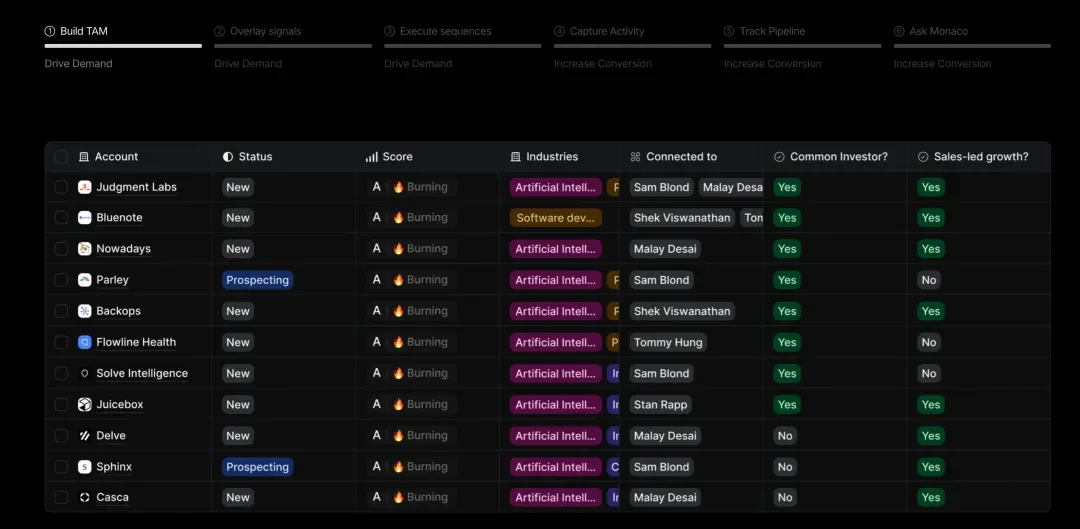Open the Score column header options

point(396,157)
